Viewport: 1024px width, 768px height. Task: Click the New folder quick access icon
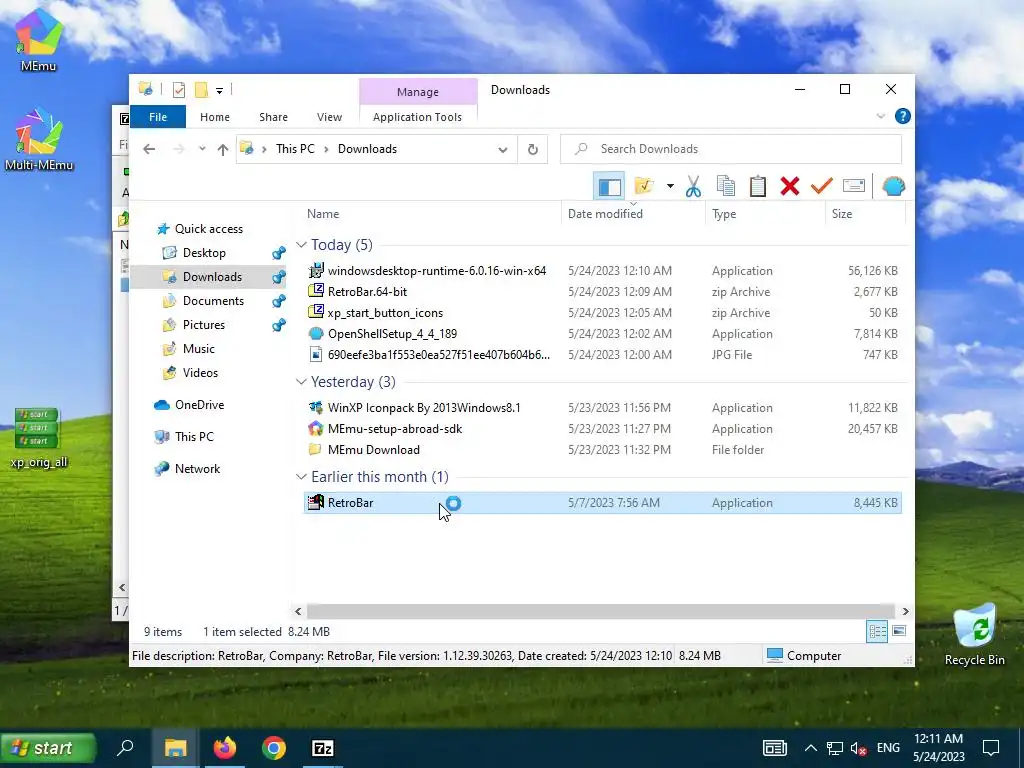[x=202, y=89]
